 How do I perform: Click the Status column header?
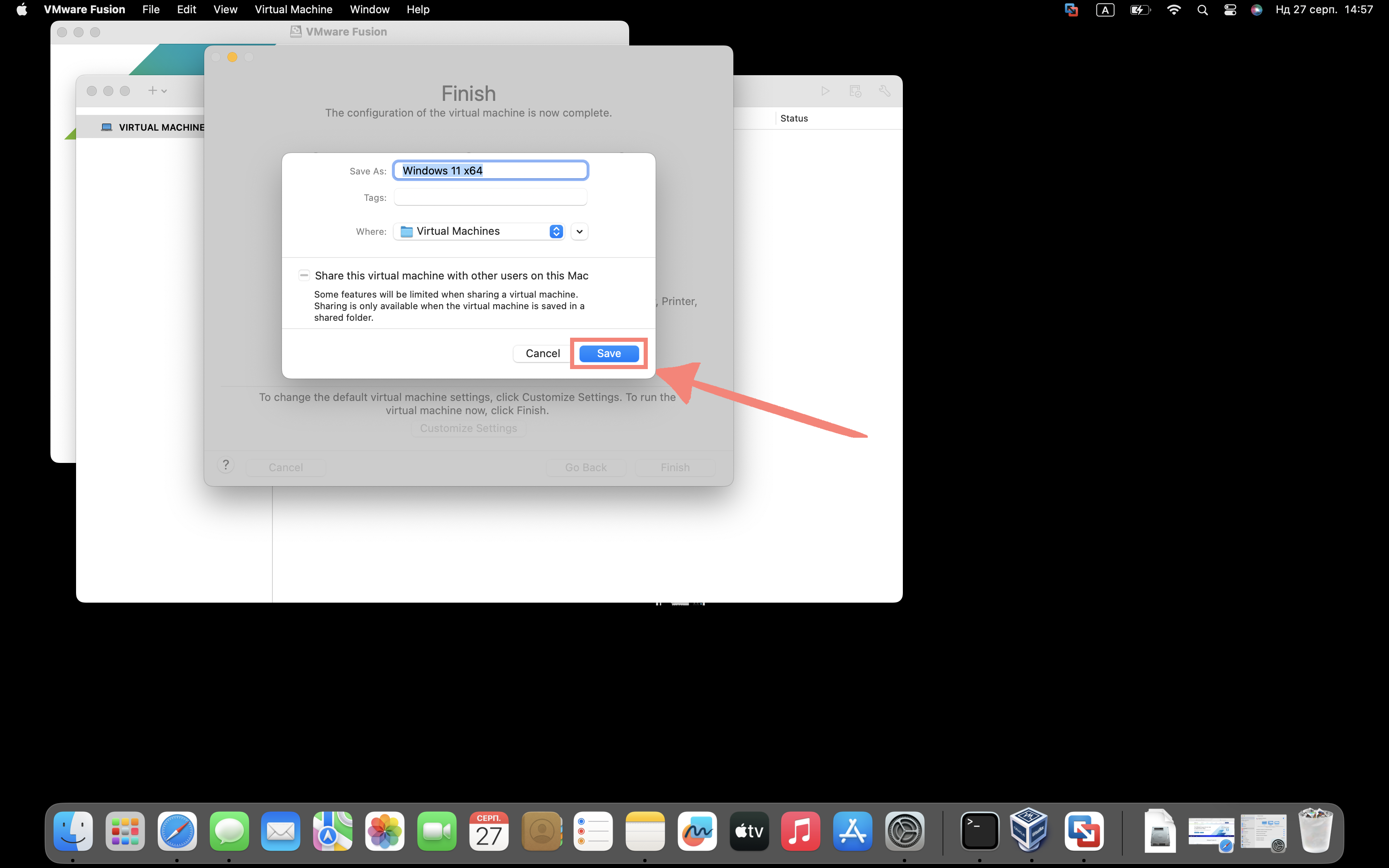pos(794,118)
